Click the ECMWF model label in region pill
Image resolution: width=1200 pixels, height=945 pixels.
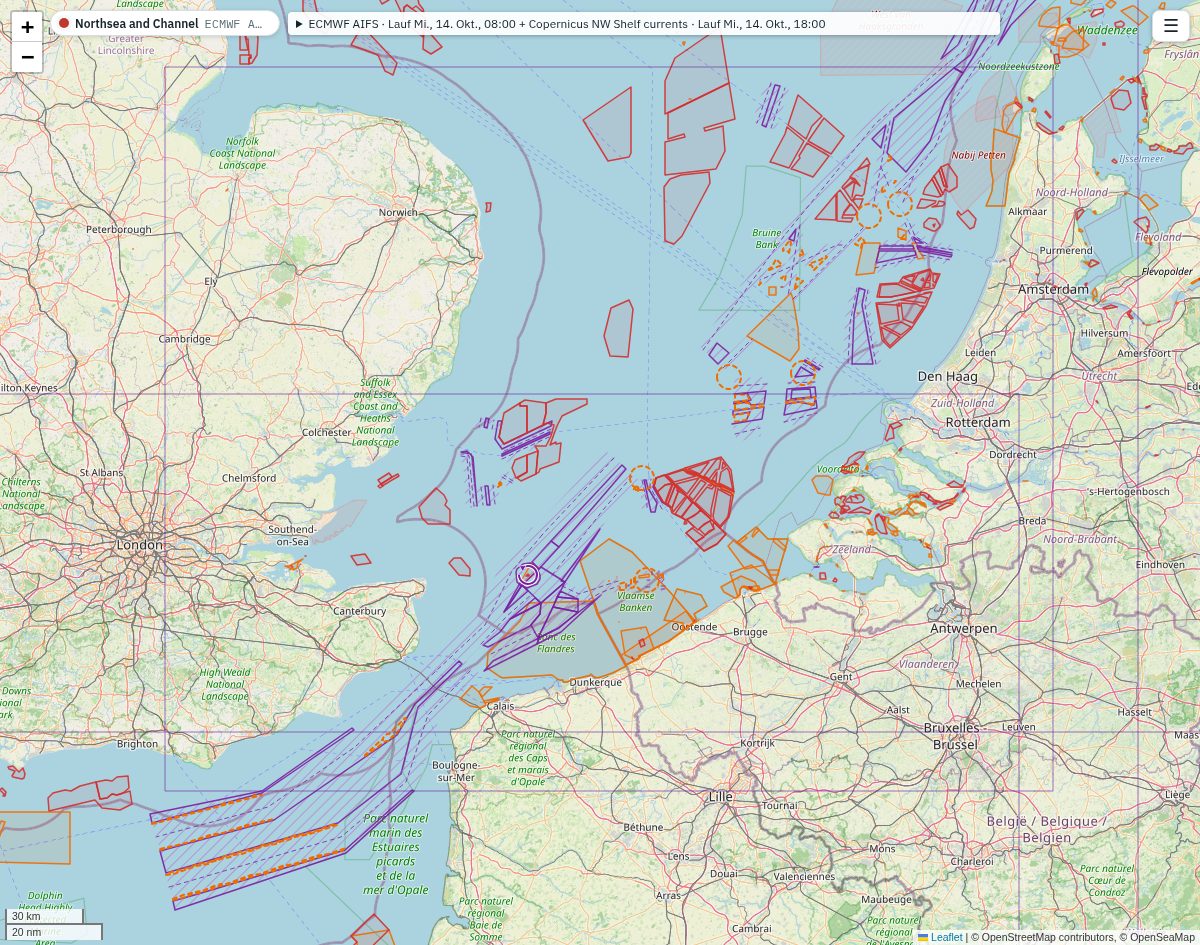pyautogui.click(x=233, y=24)
